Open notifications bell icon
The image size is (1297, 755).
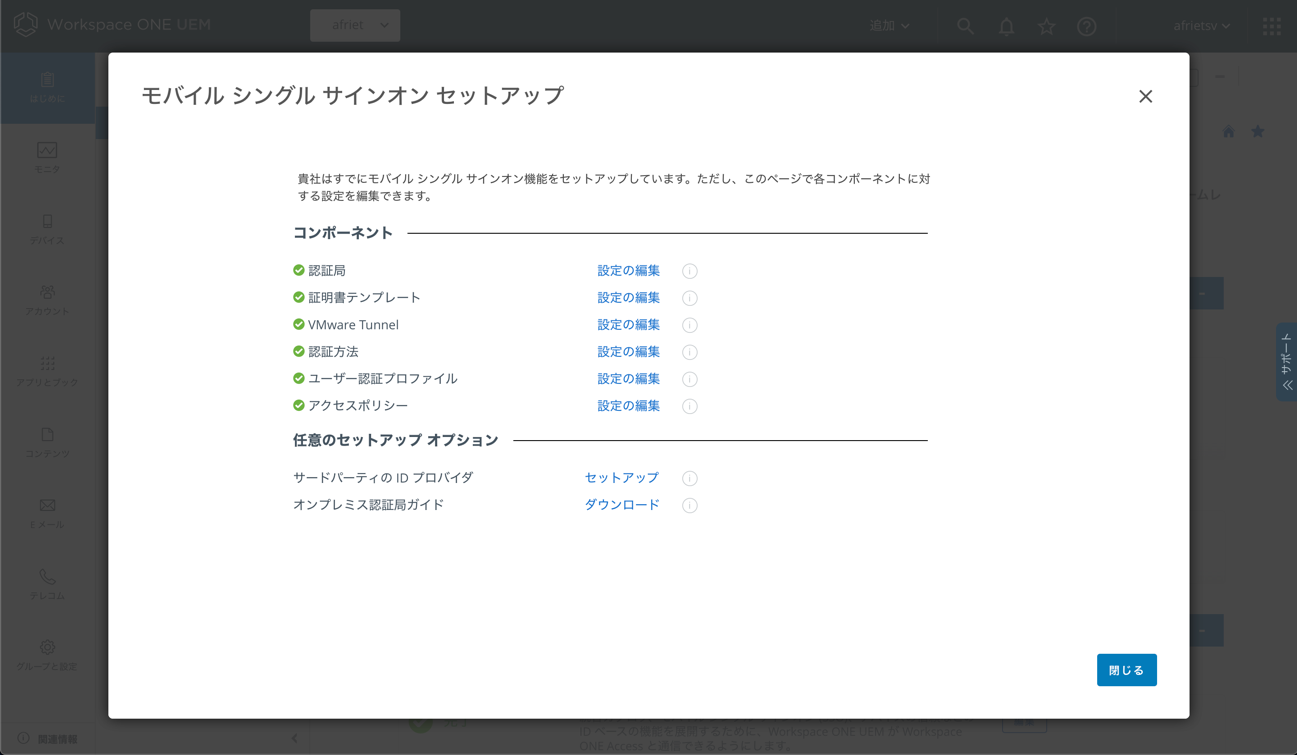1006,27
